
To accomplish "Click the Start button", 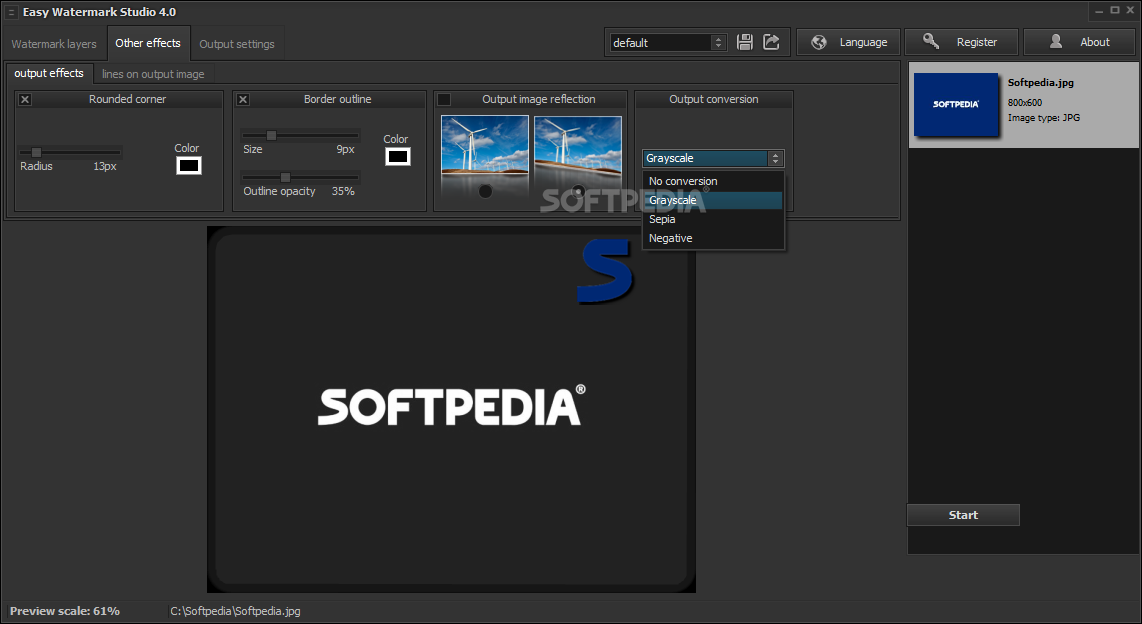I will coord(963,515).
